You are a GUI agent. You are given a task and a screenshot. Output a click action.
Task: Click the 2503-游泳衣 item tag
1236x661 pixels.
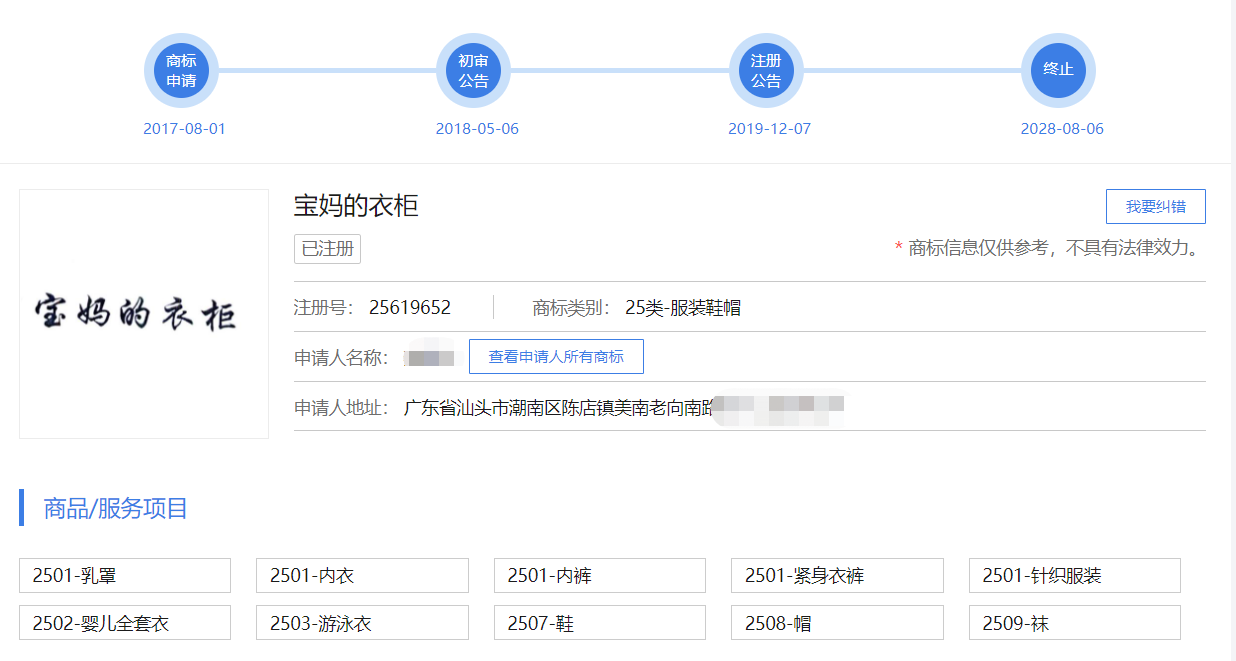[362, 623]
